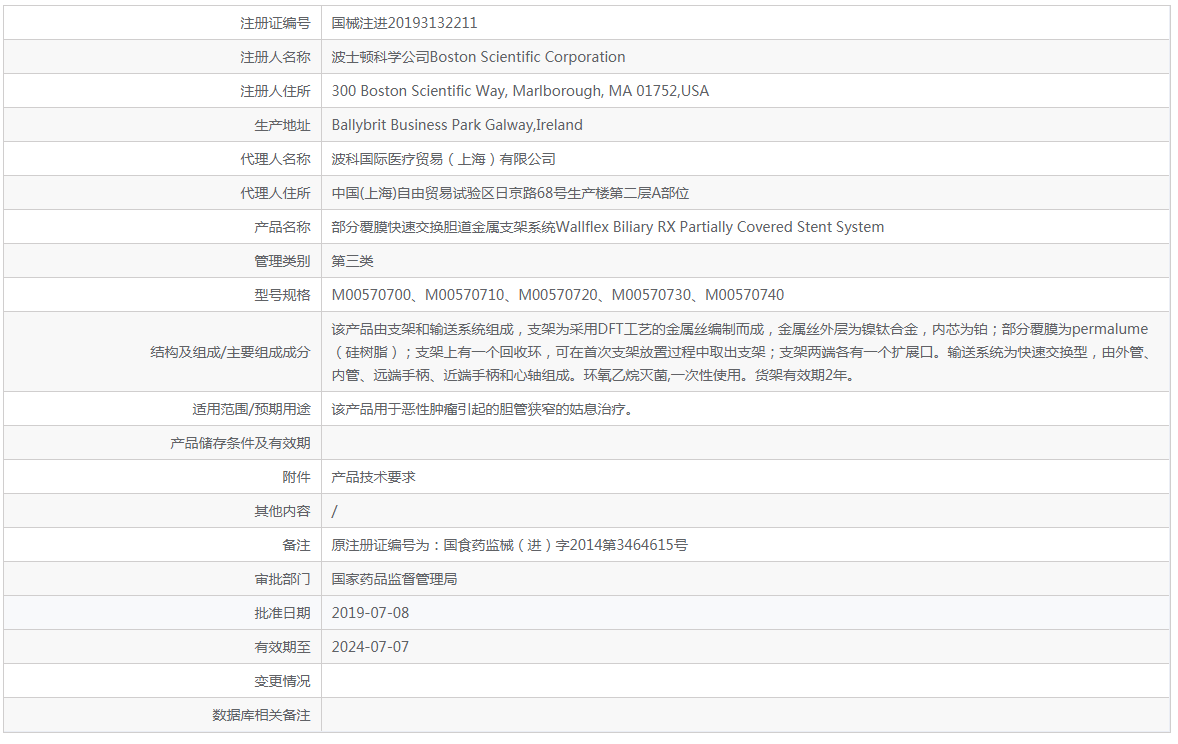Select the 注册人住所 label
The height and width of the screenshot is (744, 1178).
275,91
